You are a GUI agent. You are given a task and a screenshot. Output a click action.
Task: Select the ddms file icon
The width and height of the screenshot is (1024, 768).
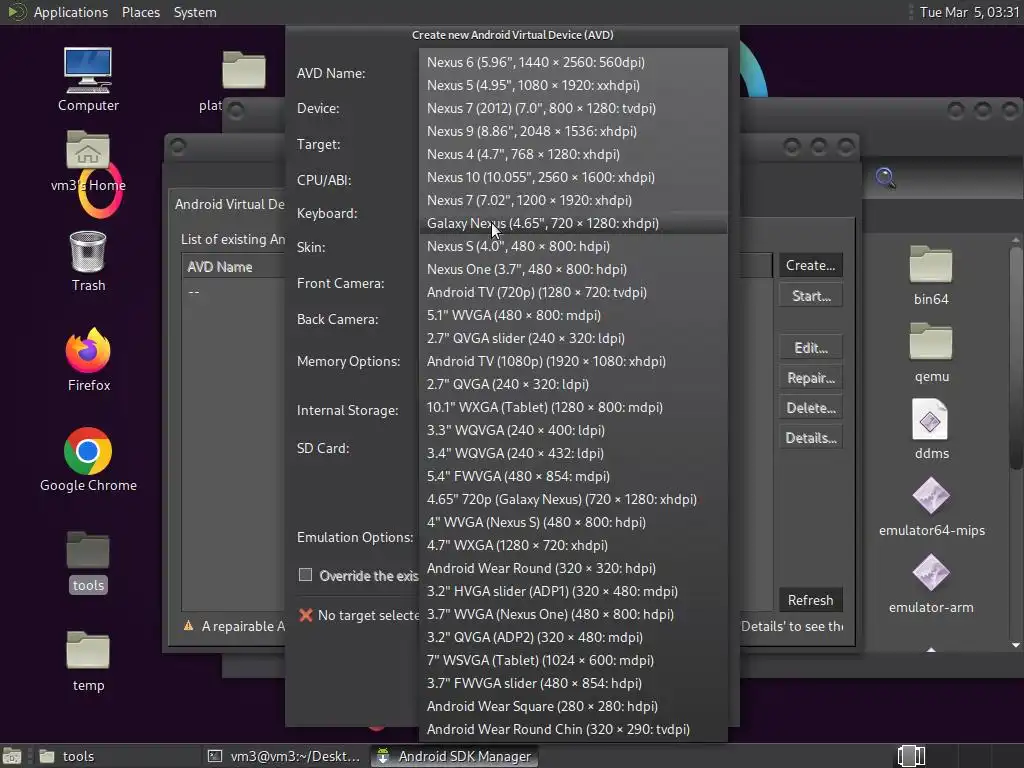pos(931,419)
